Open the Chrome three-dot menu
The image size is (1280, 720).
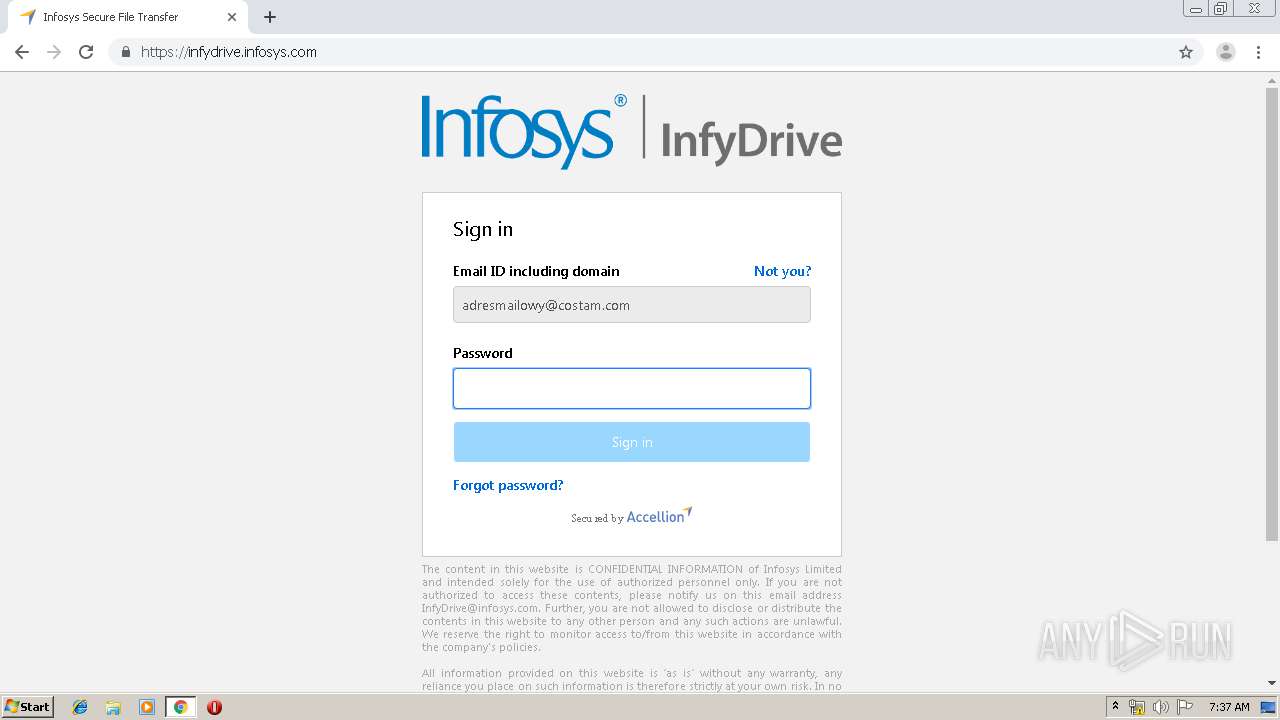[1258, 52]
